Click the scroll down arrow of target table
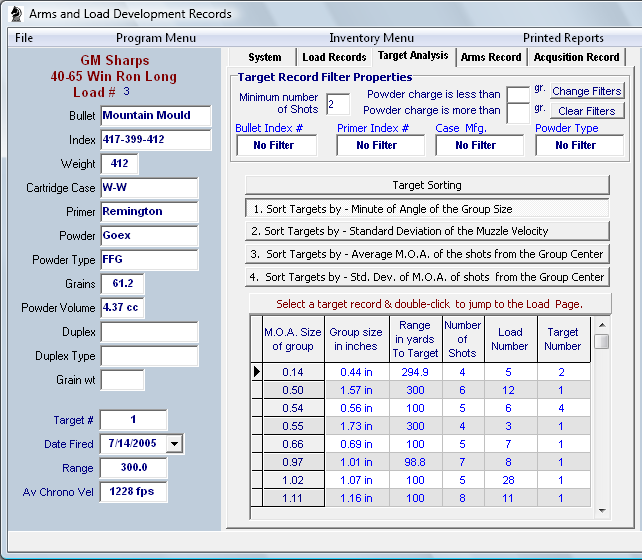This screenshot has width=642, height=560. pyautogui.click(x=602, y=510)
